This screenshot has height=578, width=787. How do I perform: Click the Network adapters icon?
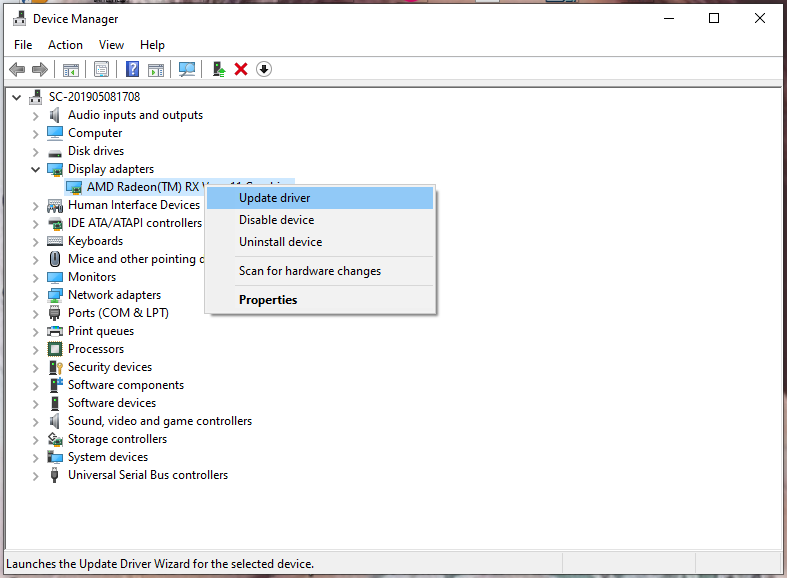[x=55, y=295]
